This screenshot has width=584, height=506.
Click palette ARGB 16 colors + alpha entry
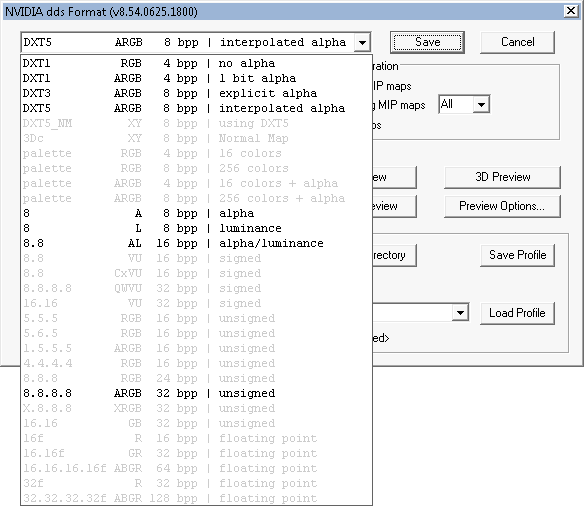[x=197, y=183]
